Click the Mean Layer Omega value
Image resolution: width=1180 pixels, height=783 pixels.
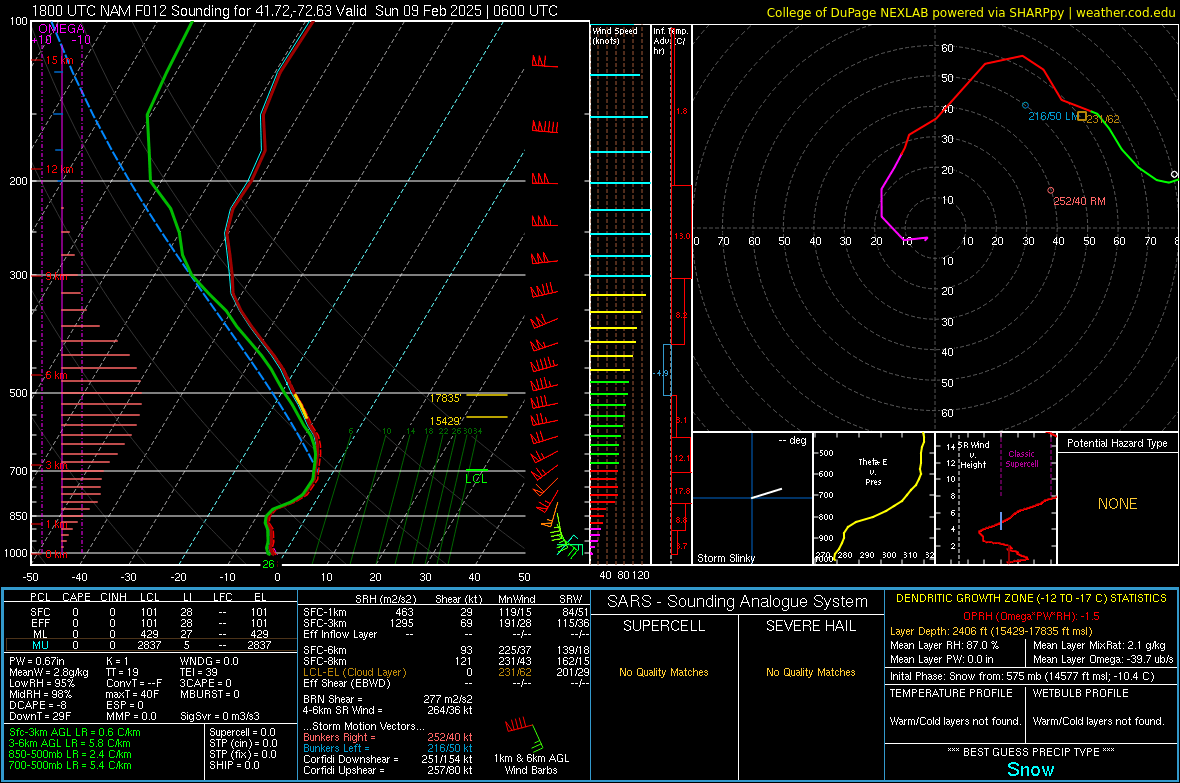point(1102,659)
